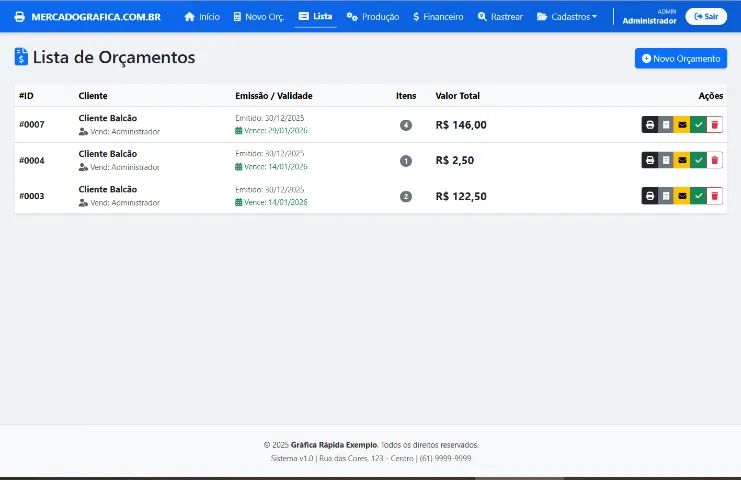Expand the Cadastros dropdown menu
Image resolution: width=741 pixels, height=480 pixels.
[x=567, y=17]
